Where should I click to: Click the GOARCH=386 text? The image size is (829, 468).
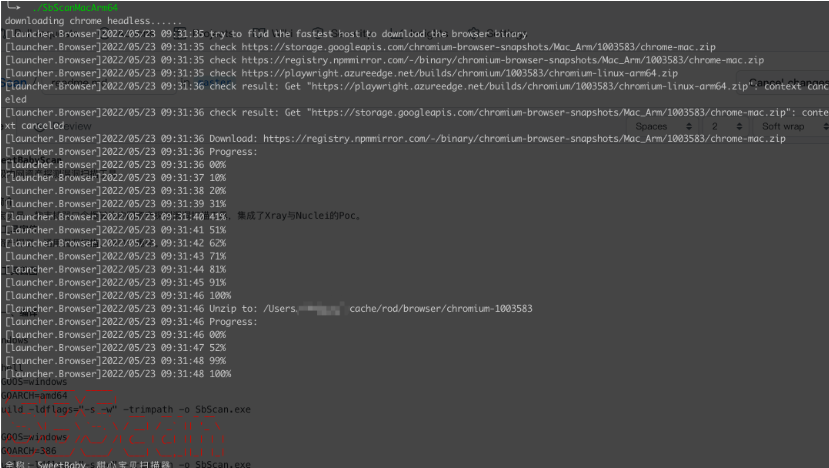(x=30, y=451)
